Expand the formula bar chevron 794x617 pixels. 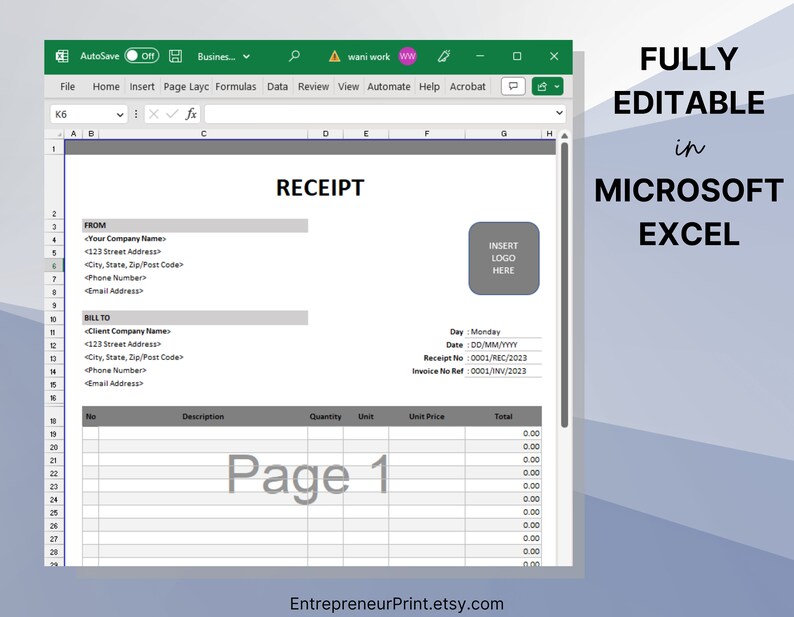pyautogui.click(x=559, y=113)
